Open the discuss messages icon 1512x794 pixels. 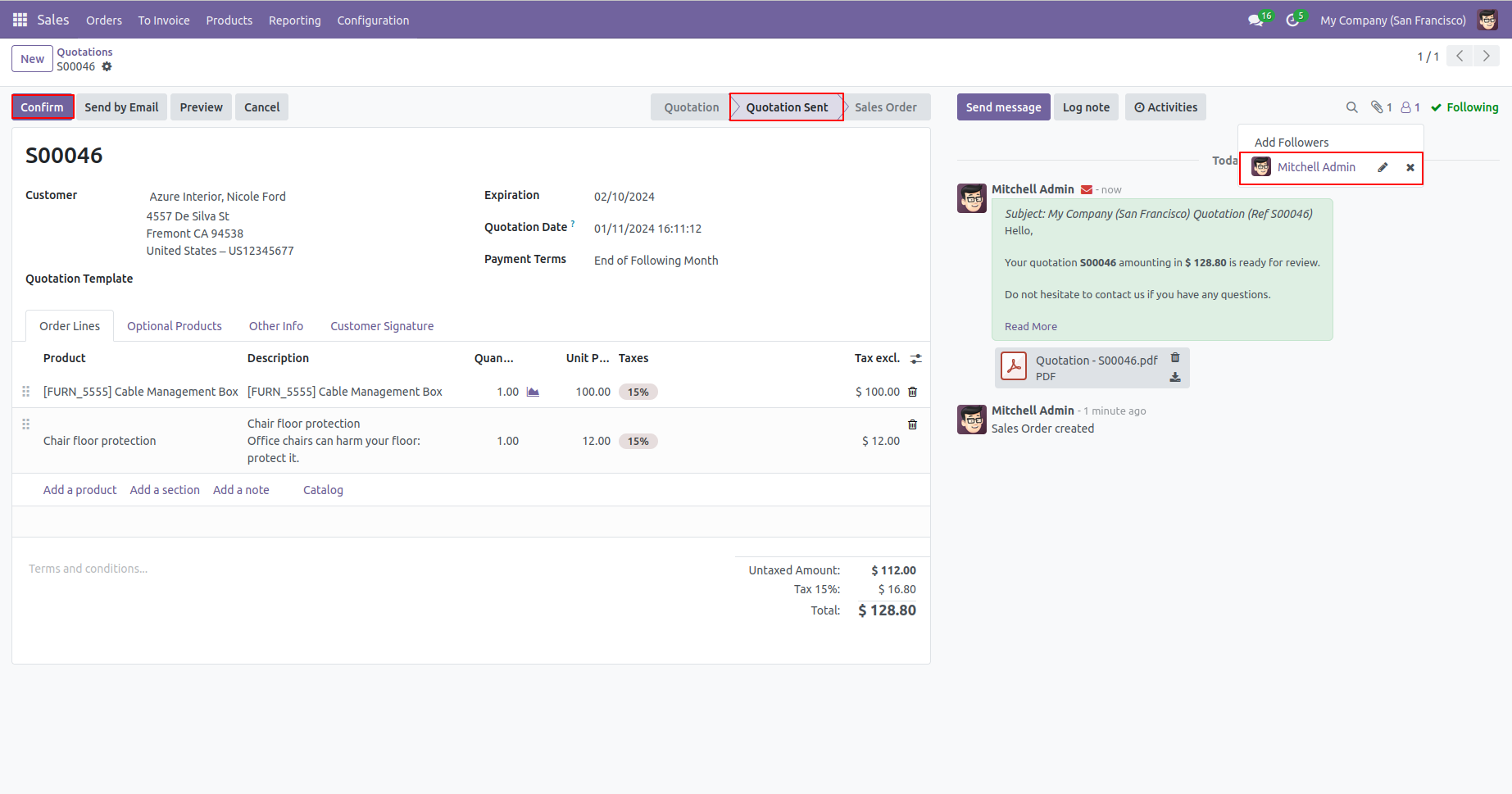(1255, 20)
